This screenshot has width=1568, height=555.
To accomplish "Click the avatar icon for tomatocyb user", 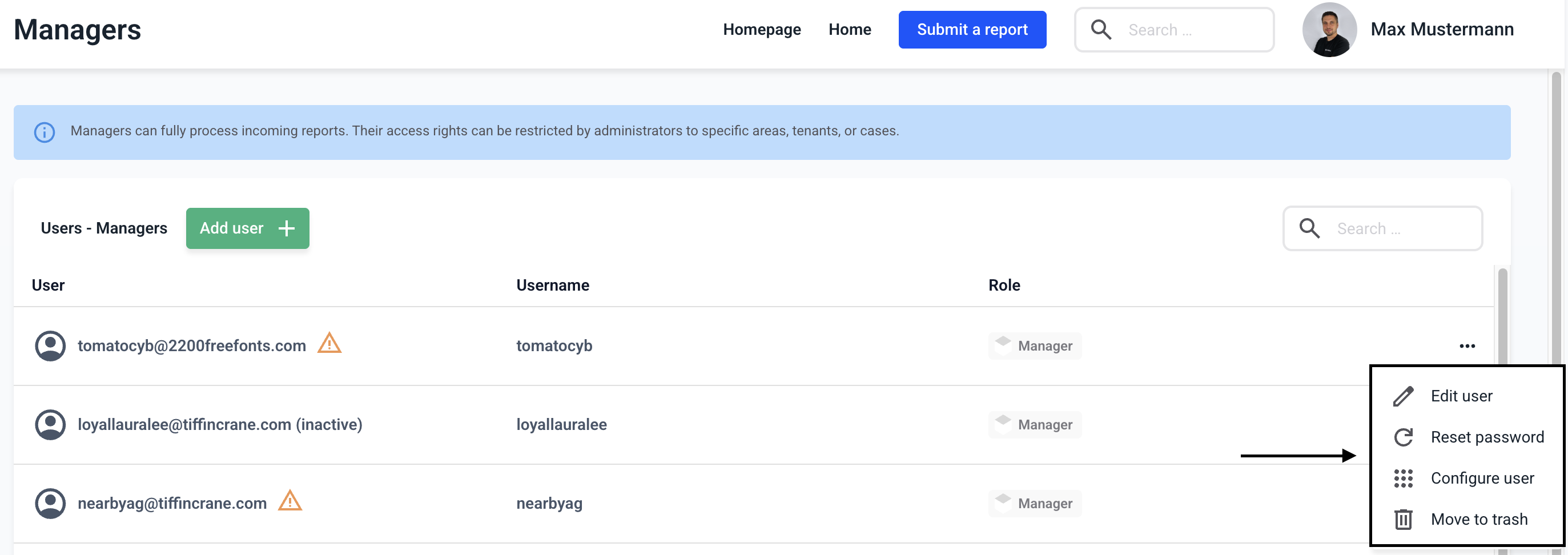I will [x=50, y=345].
